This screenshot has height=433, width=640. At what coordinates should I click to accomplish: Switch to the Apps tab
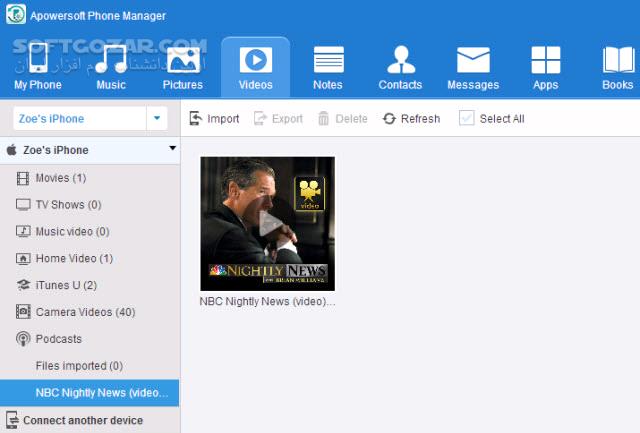coord(546,67)
